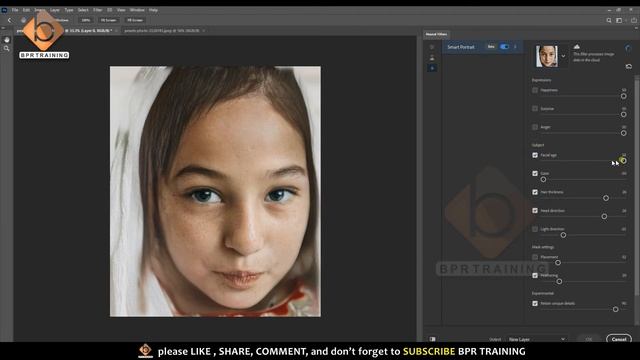The image size is (640, 360).
Task: Click the Retain unique details slider handle
Action: (616, 309)
